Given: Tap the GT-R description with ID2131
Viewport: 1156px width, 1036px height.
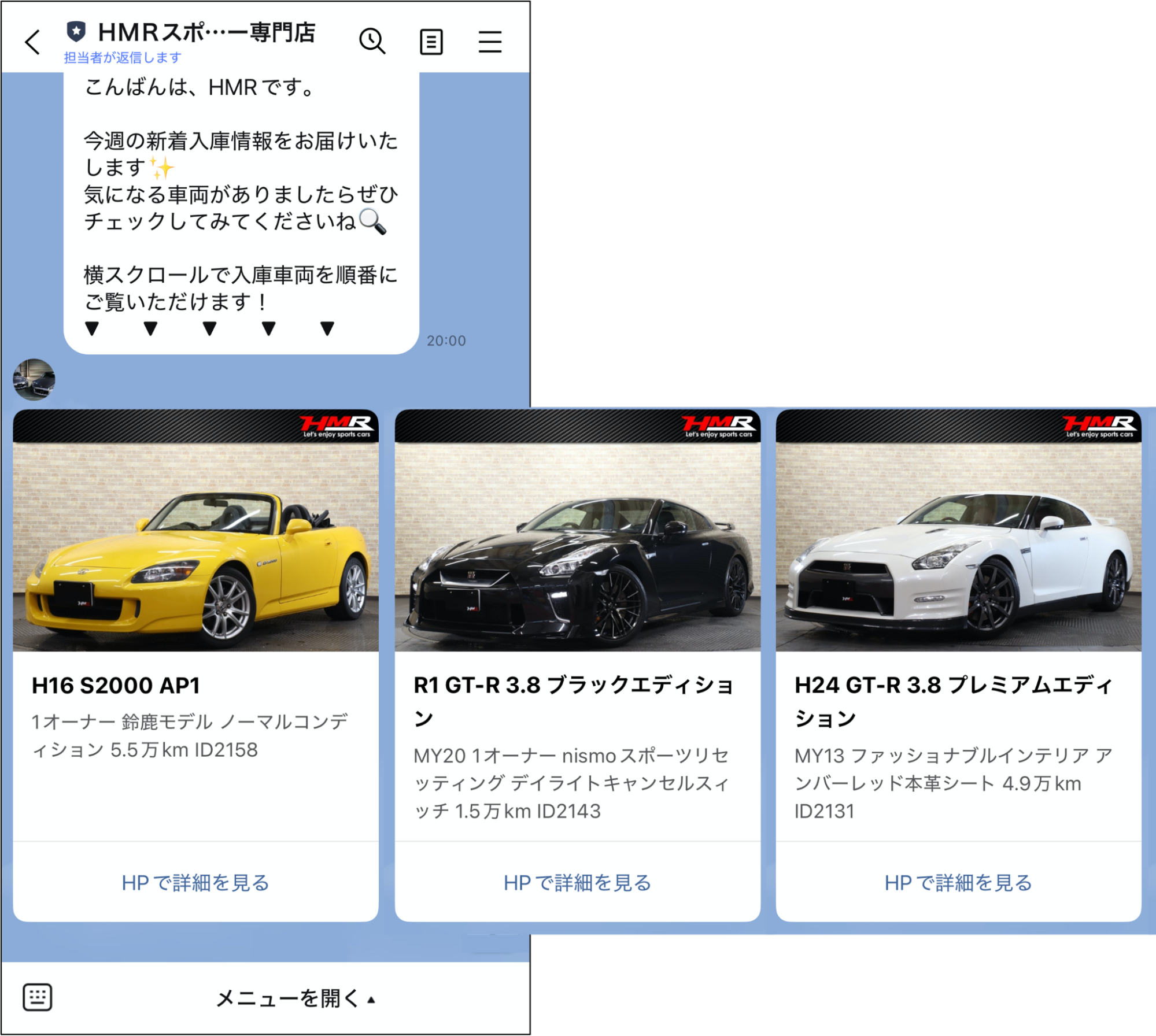Looking at the screenshot, I should point(953,783).
